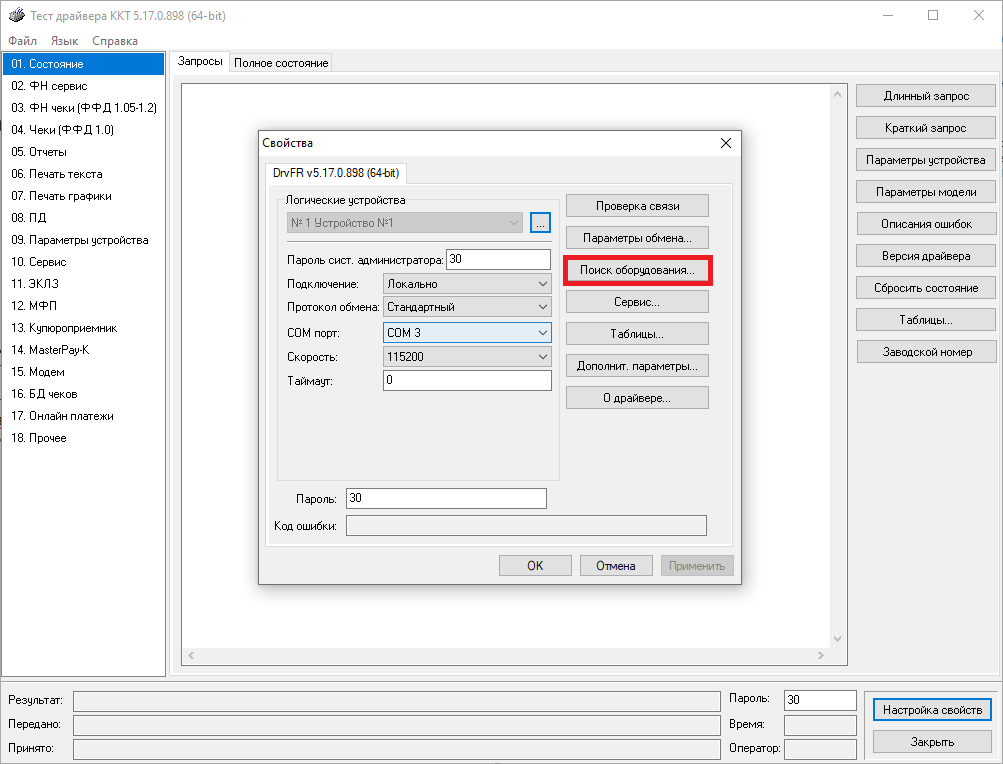The height and width of the screenshot is (764, 1003).
Task: Click the Таймаут input field
Action: (467, 381)
